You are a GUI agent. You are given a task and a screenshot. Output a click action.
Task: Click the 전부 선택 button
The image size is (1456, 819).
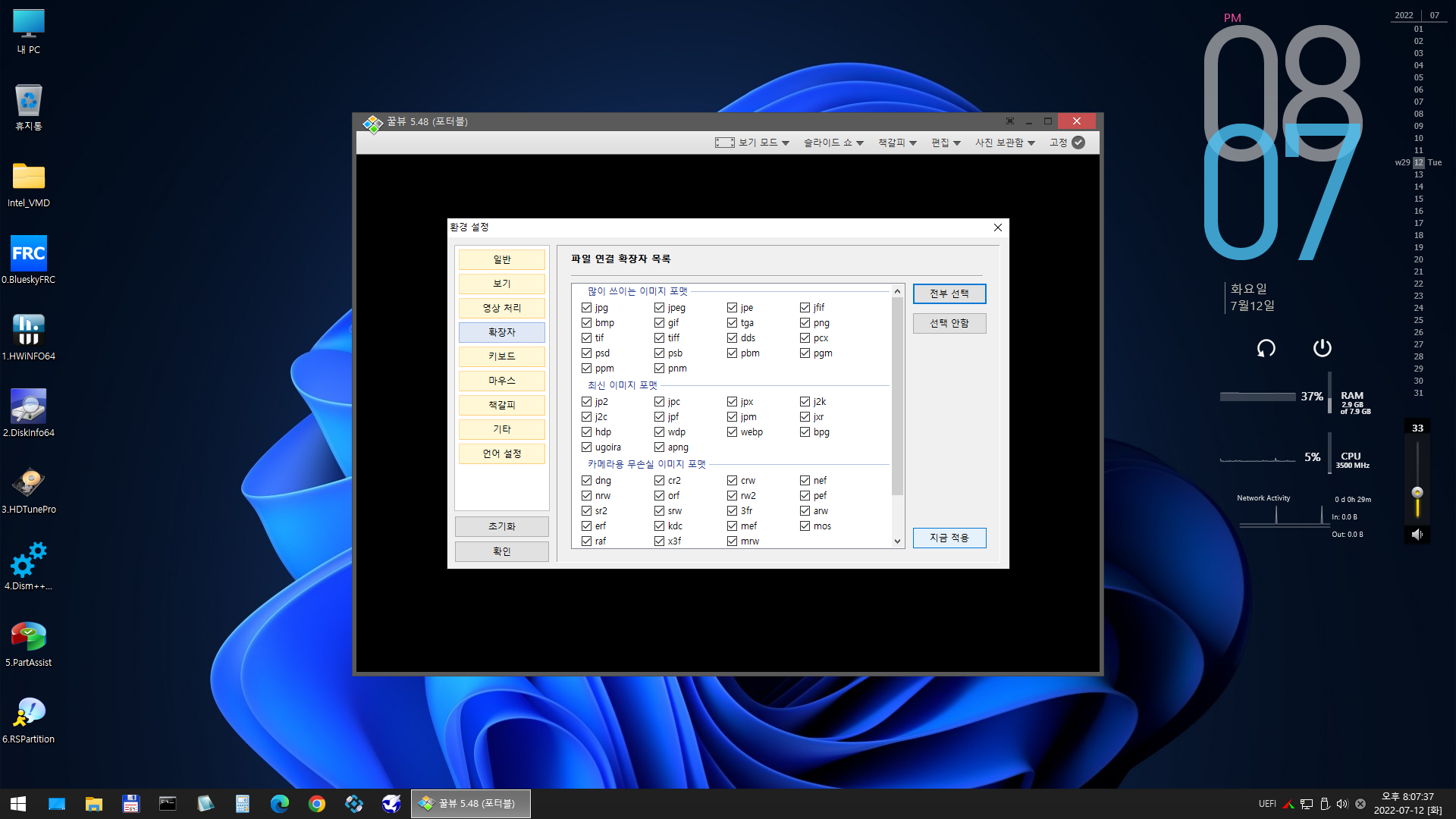(x=949, y=294)
